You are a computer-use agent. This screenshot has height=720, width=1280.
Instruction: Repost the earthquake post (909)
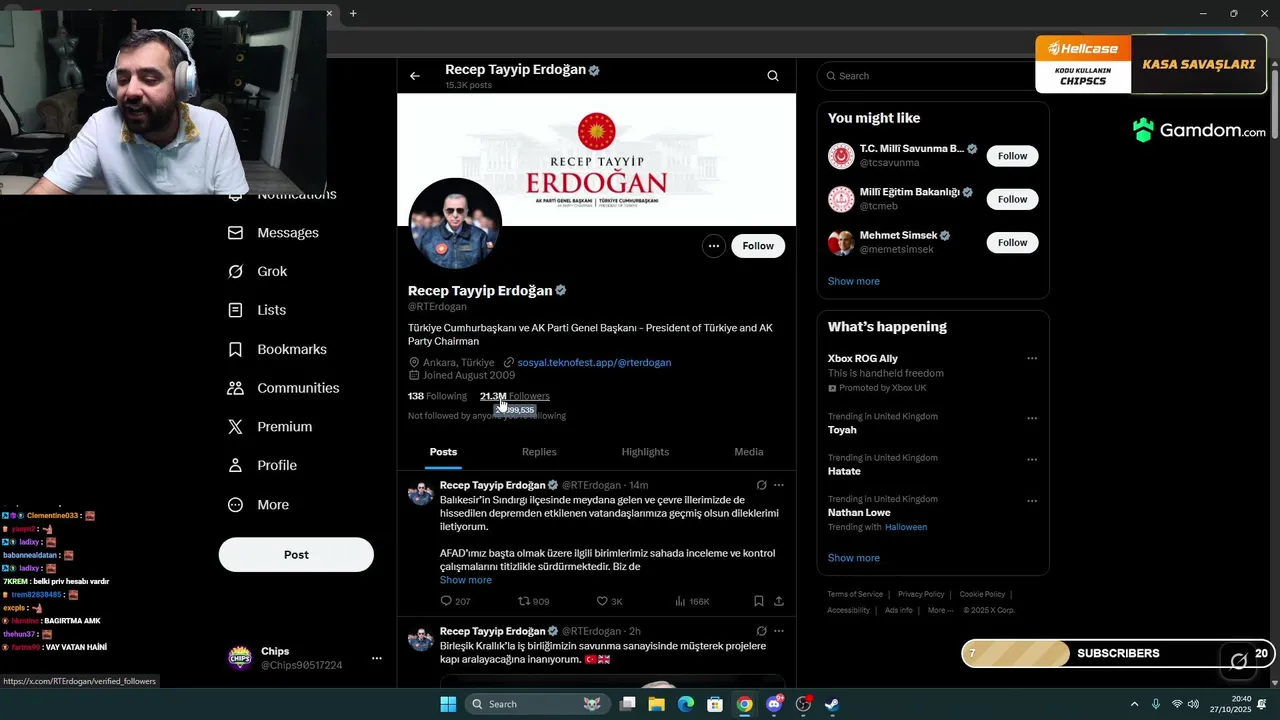coord(533,601)
